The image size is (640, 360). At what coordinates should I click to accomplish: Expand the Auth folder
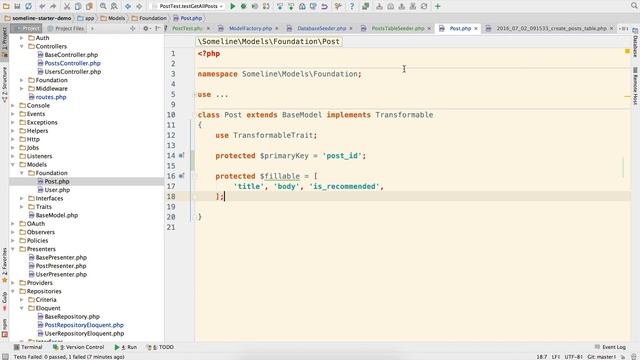pos(22,38)
